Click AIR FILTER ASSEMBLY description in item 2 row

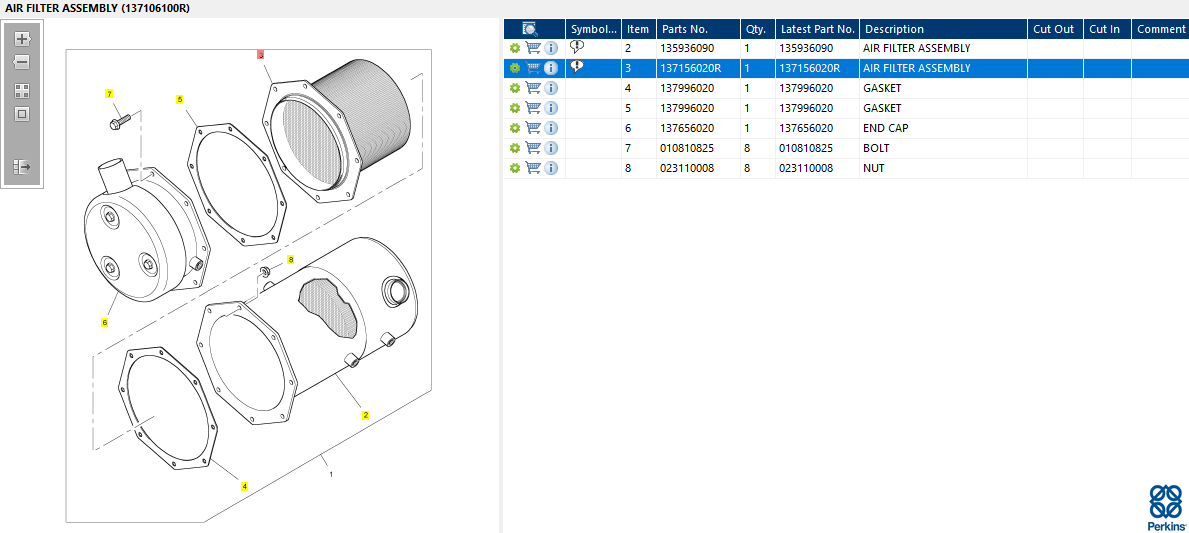(x=943, y=48)
